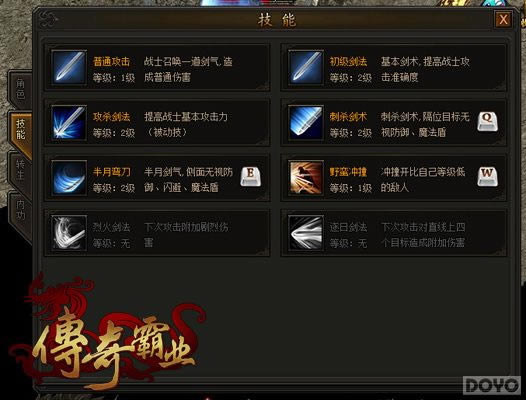Open the 转生 side tab
Image resolution: width=526 pixels, height=400 pixels.
pyautogui.click(x=20, y=170)
